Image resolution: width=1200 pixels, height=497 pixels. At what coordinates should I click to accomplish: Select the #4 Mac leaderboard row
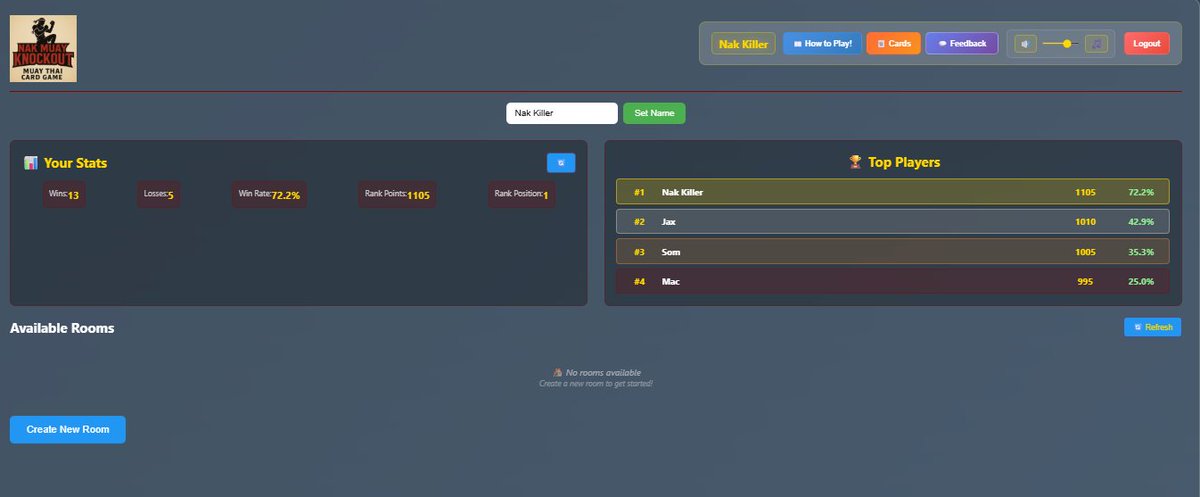893,282
